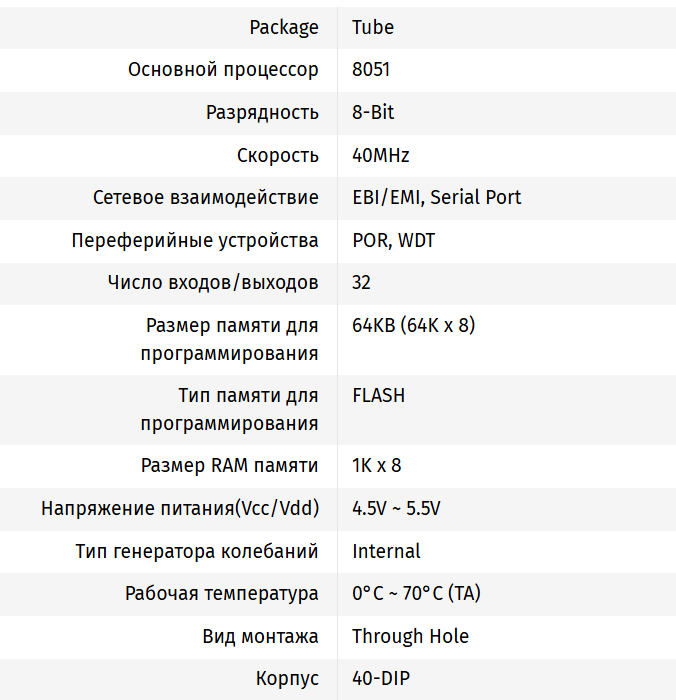This screenshot has width=676, height=700.
Task: Click the '4.5V ~ 5.5V' voltage value
Action: tap(396, 508)
